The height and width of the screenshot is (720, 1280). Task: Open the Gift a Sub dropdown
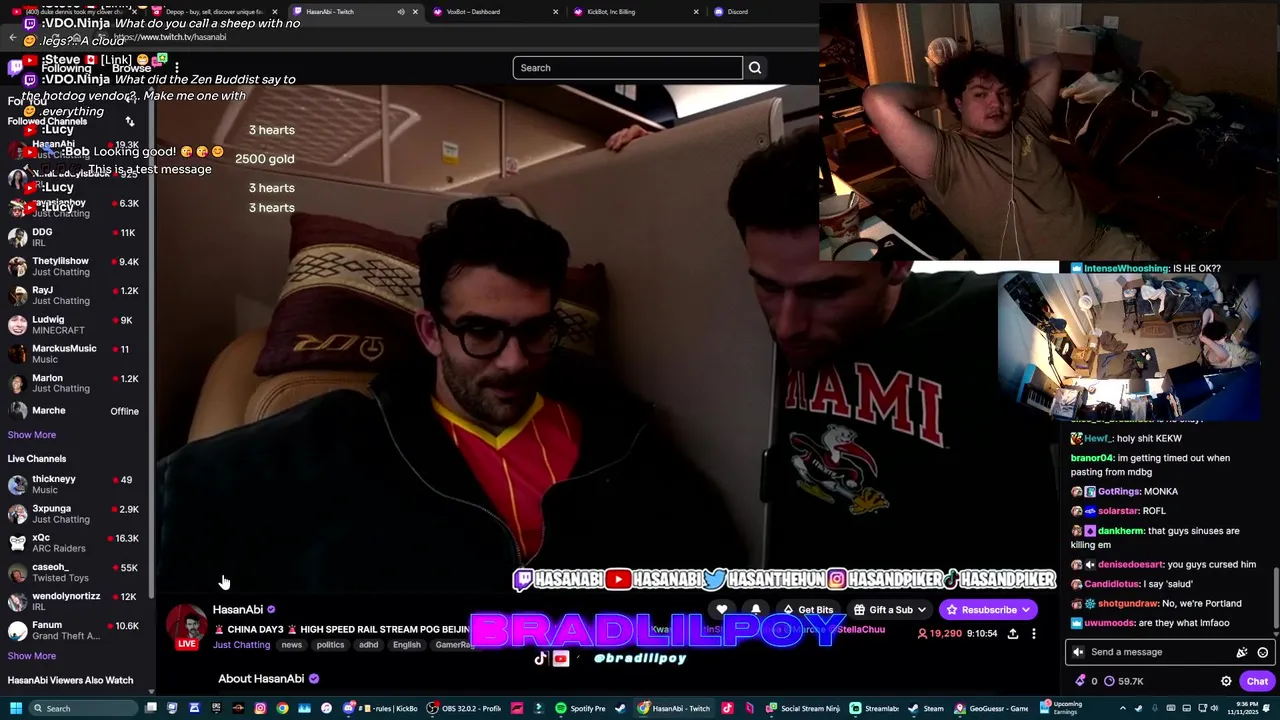pyautogui.click(x=889, y=610)
